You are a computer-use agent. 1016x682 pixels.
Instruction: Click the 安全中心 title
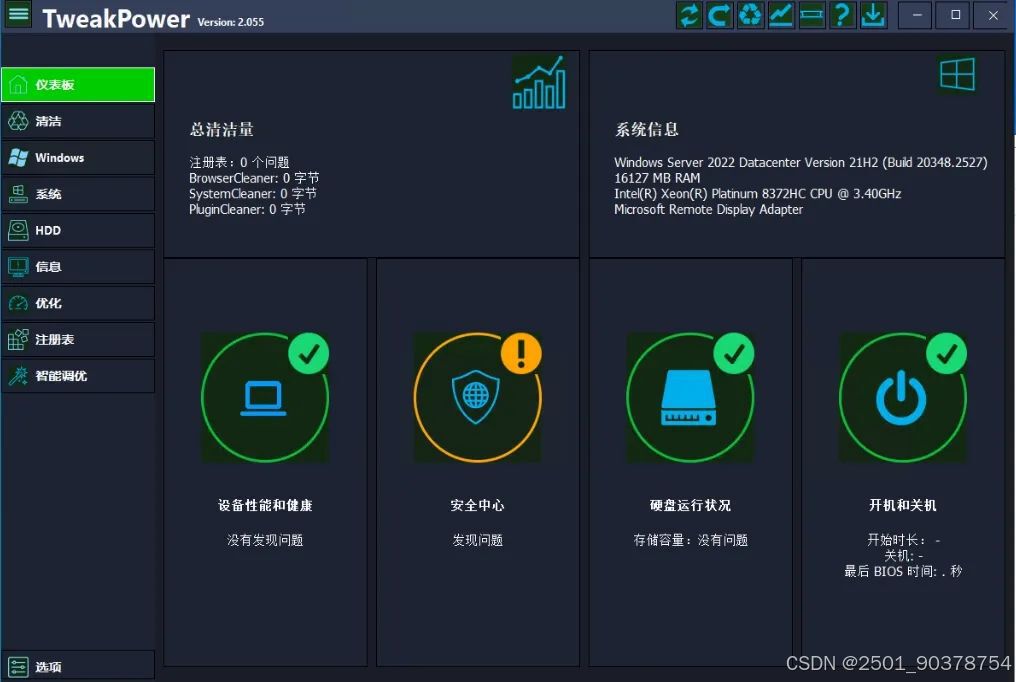[478, 505]
